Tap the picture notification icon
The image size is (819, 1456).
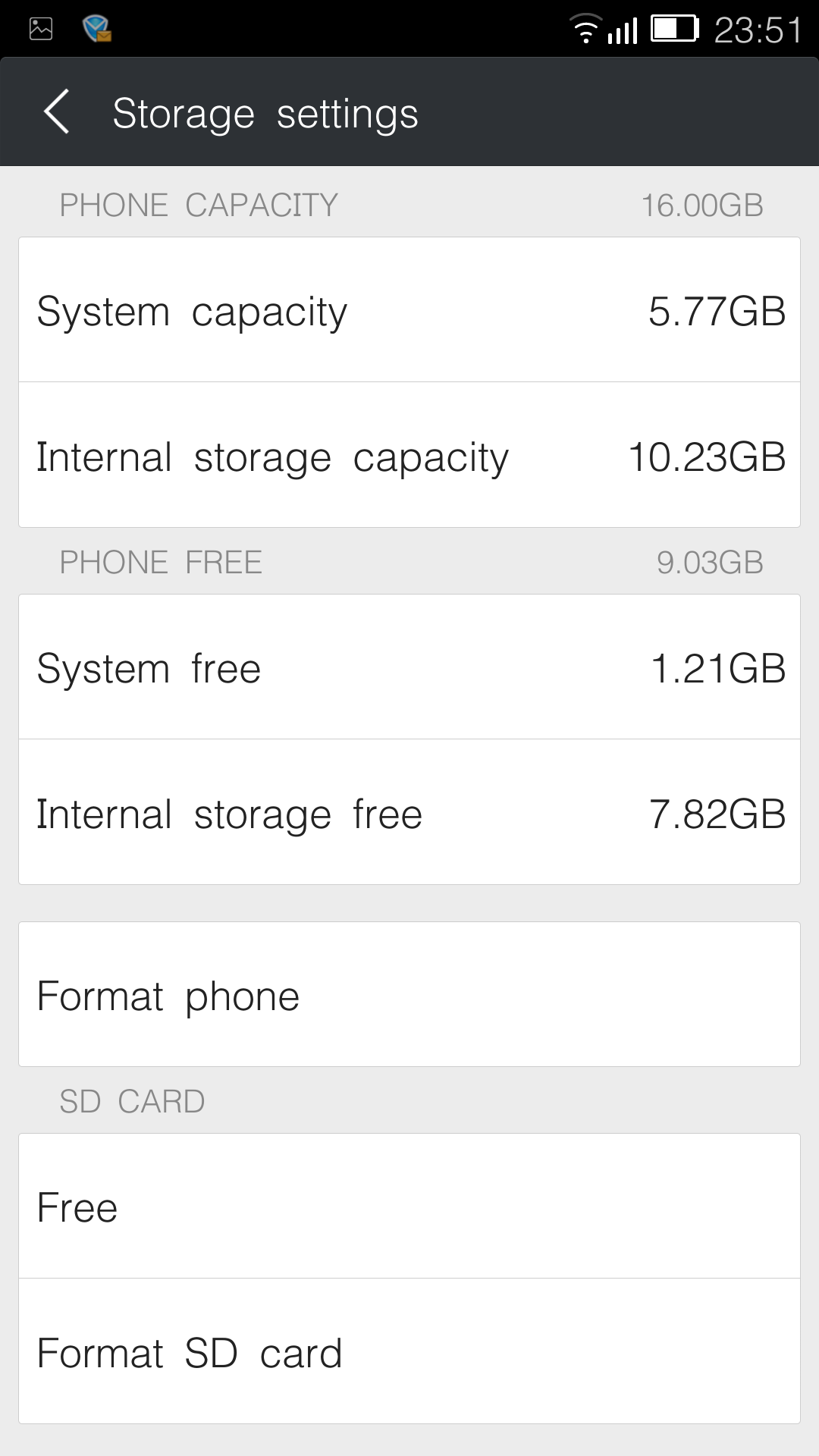41,29
